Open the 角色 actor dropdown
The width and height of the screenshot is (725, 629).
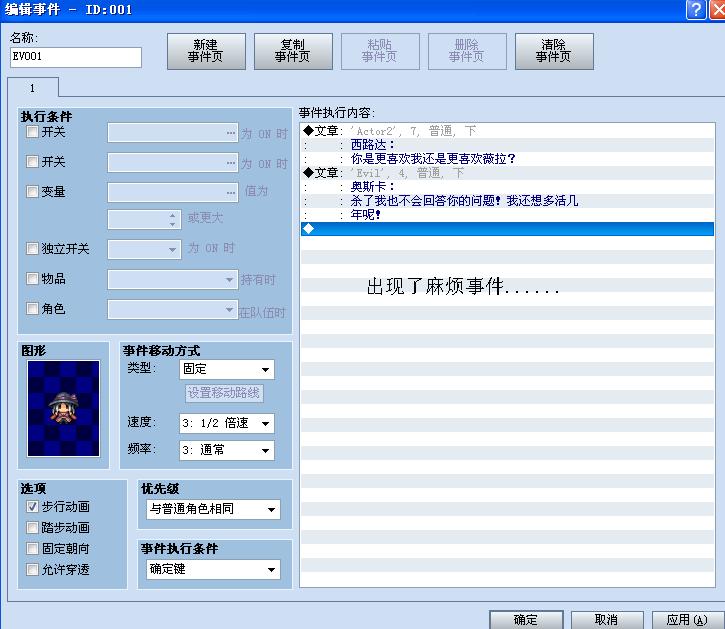tap(173, 309)
